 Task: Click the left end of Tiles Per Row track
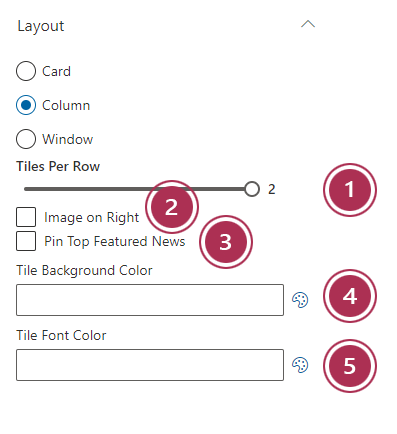(27, 189)
